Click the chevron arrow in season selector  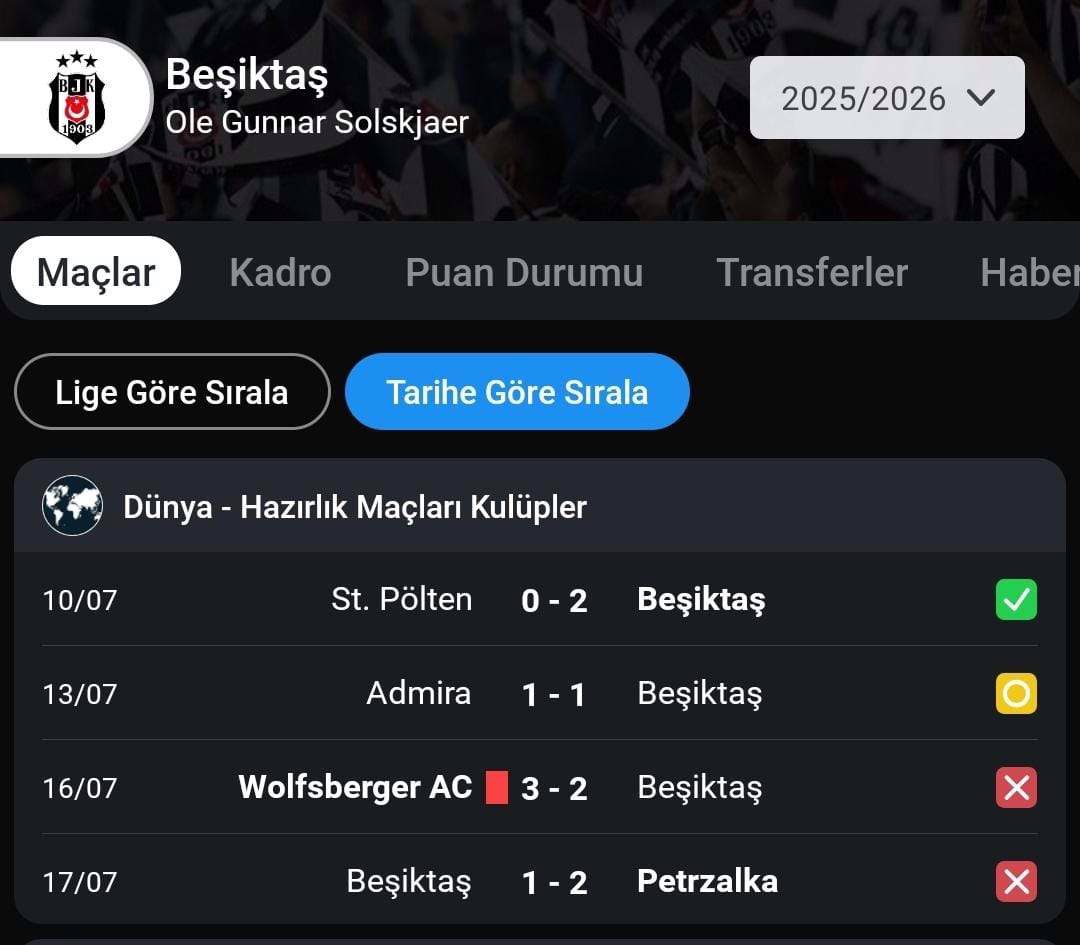[x=981, y=98]
